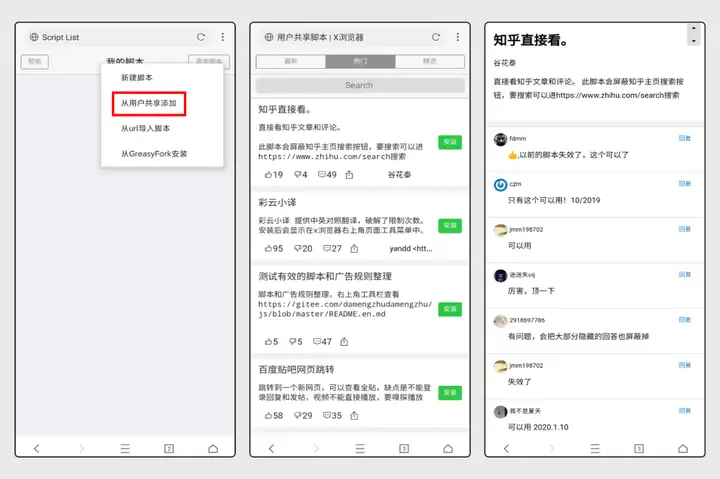
Task: Open the 彩云小译 script title
Action: [277, 203]
